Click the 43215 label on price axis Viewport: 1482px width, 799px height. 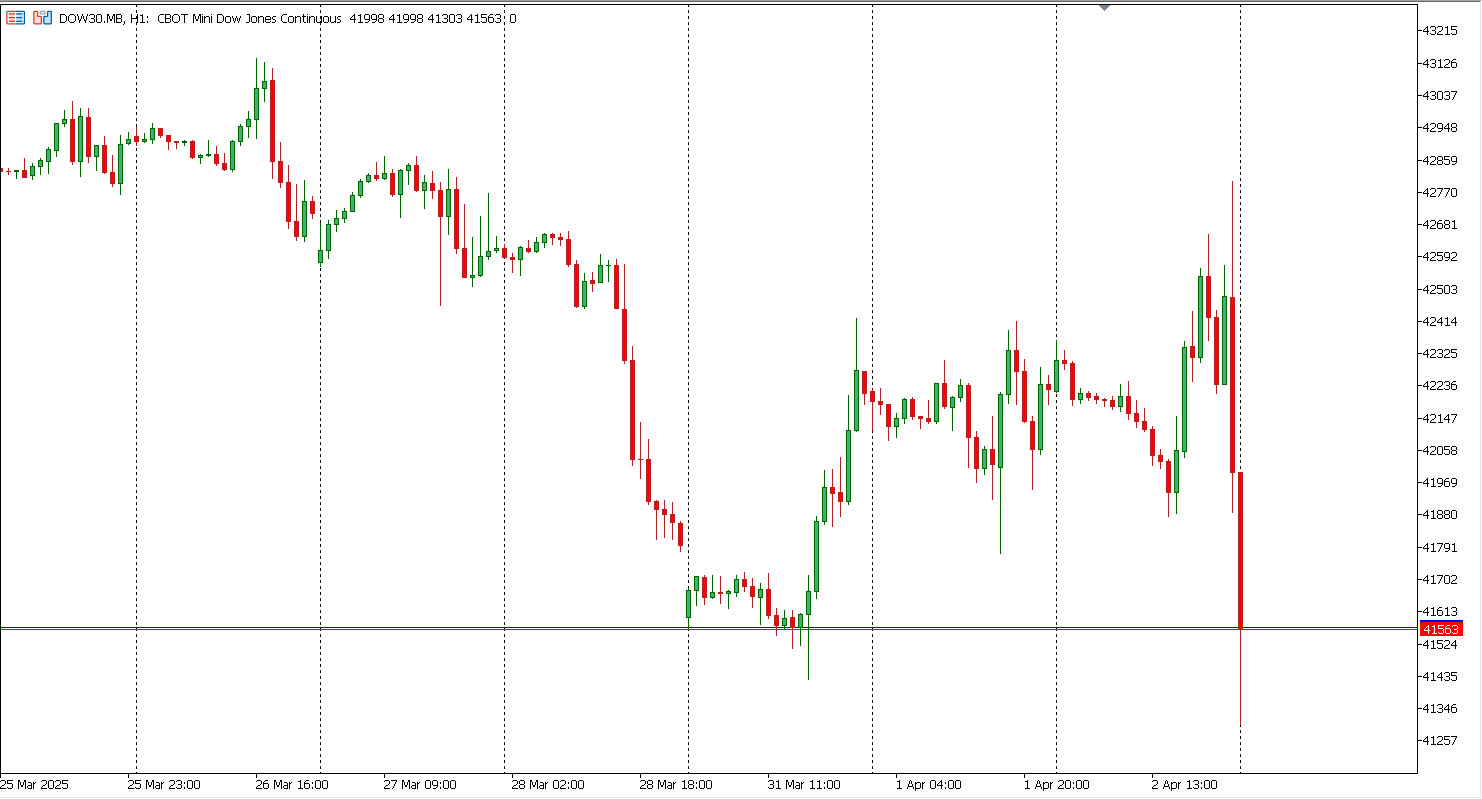pos(1441,31)
